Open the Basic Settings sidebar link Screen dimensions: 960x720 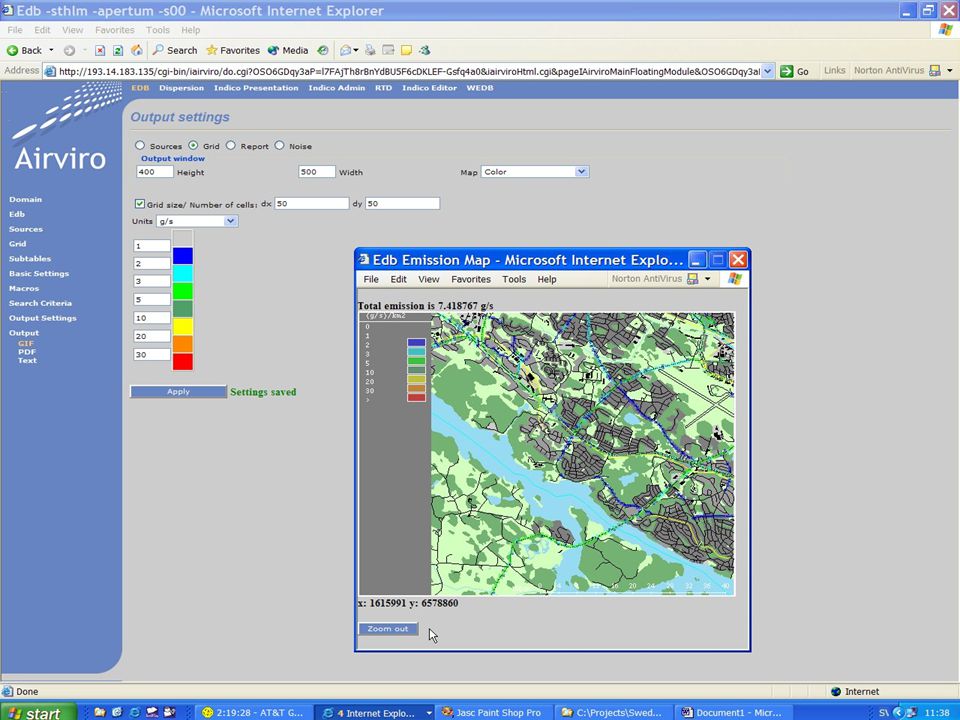pos(39,274)
